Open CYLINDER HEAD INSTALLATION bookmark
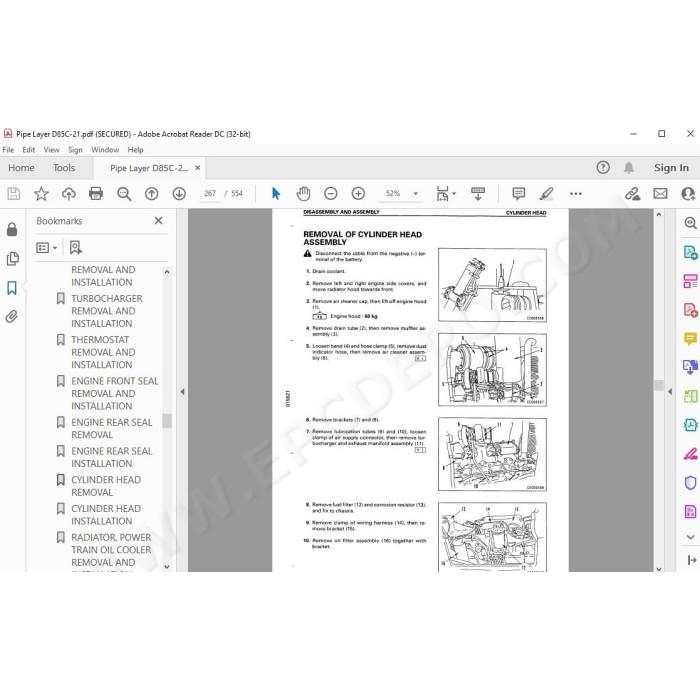The height and width of the screenshot is (700, 700). click(x=106, y=515)
